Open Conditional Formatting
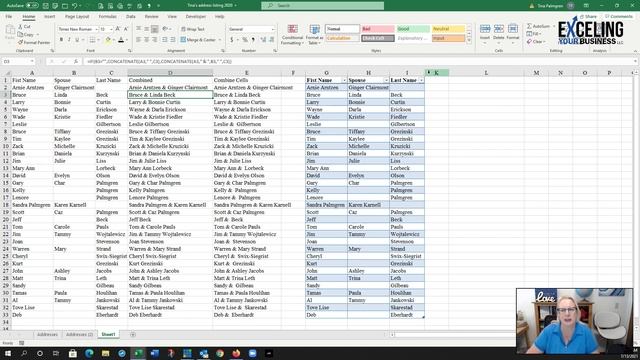Image resolution: width=640 pixels, height=360 pixels. [292, 34]
